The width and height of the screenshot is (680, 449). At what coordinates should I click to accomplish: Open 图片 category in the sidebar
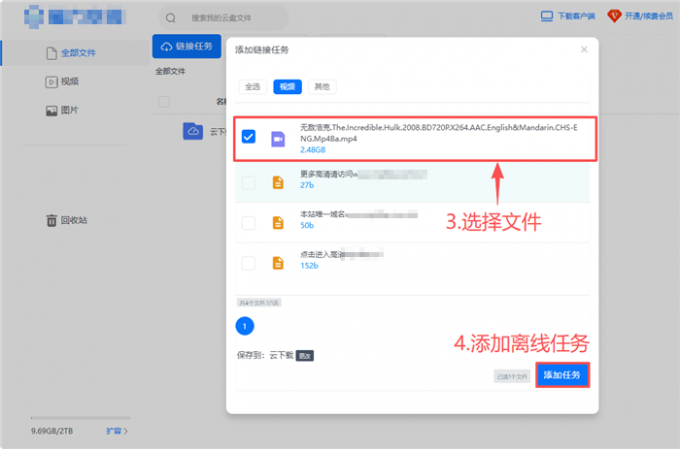pyautogui.click(x=69, y=110)
